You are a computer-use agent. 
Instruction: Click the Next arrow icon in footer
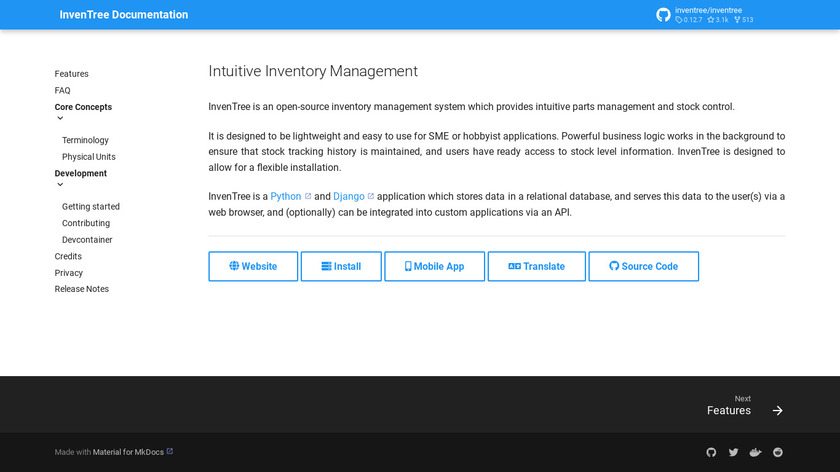pyautogui.click(x=777, y=411)
